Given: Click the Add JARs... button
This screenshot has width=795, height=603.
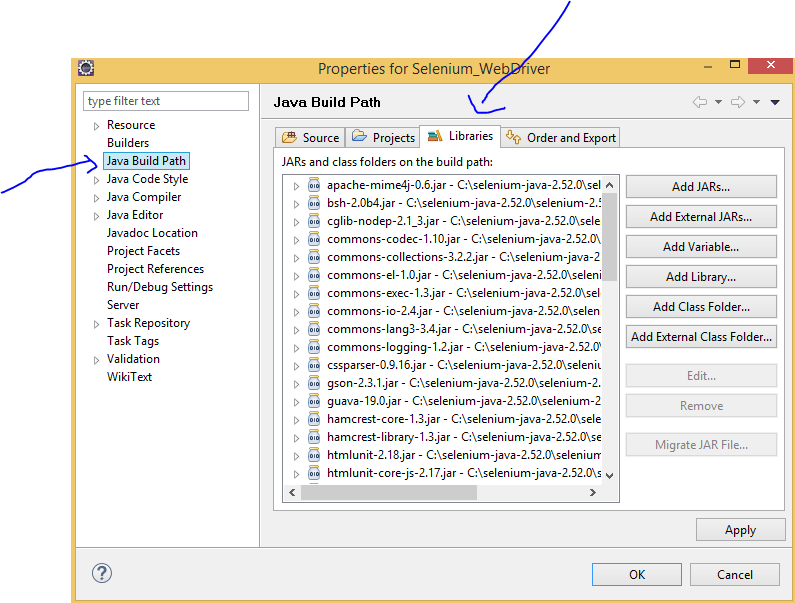Looking at the screenshot, I should (x=701, y=187).
